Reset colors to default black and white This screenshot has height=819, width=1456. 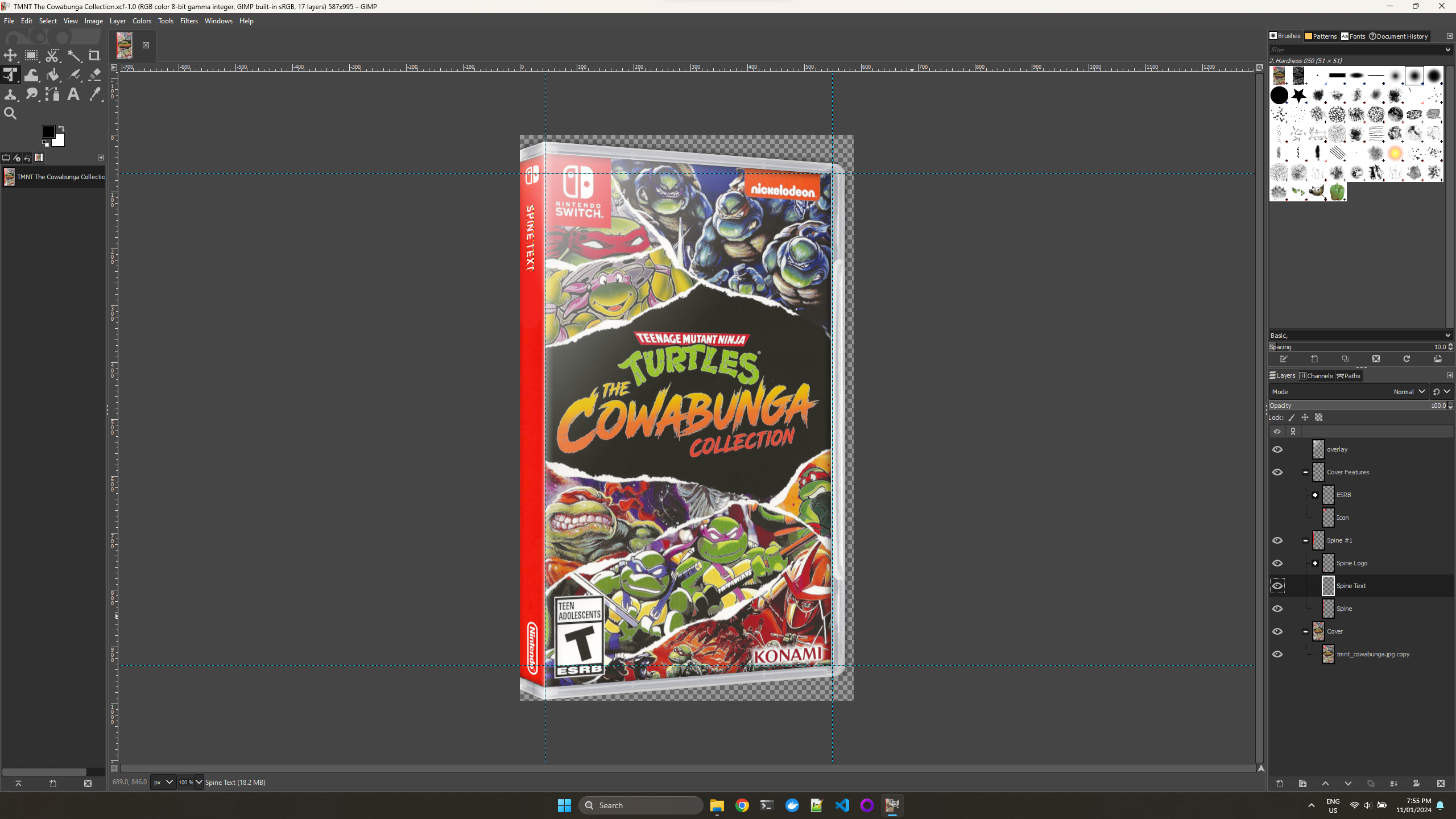(x=45, y=143)
